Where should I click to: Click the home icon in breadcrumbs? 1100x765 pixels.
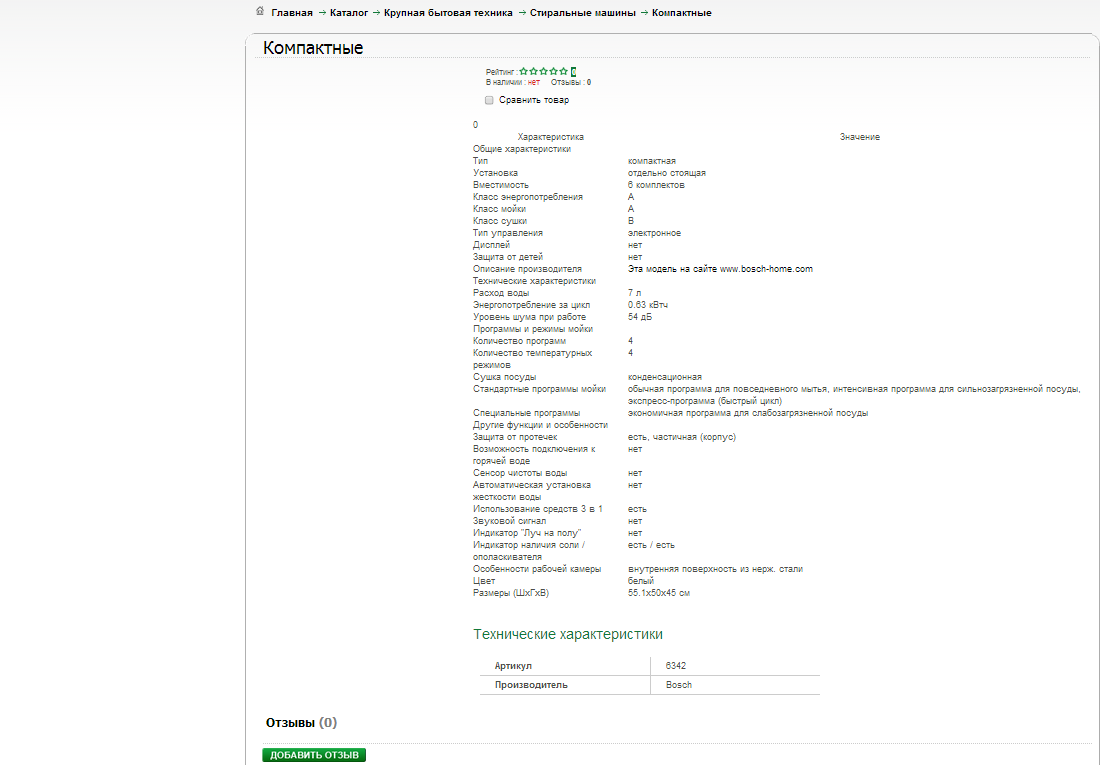[x=260, y=11]
